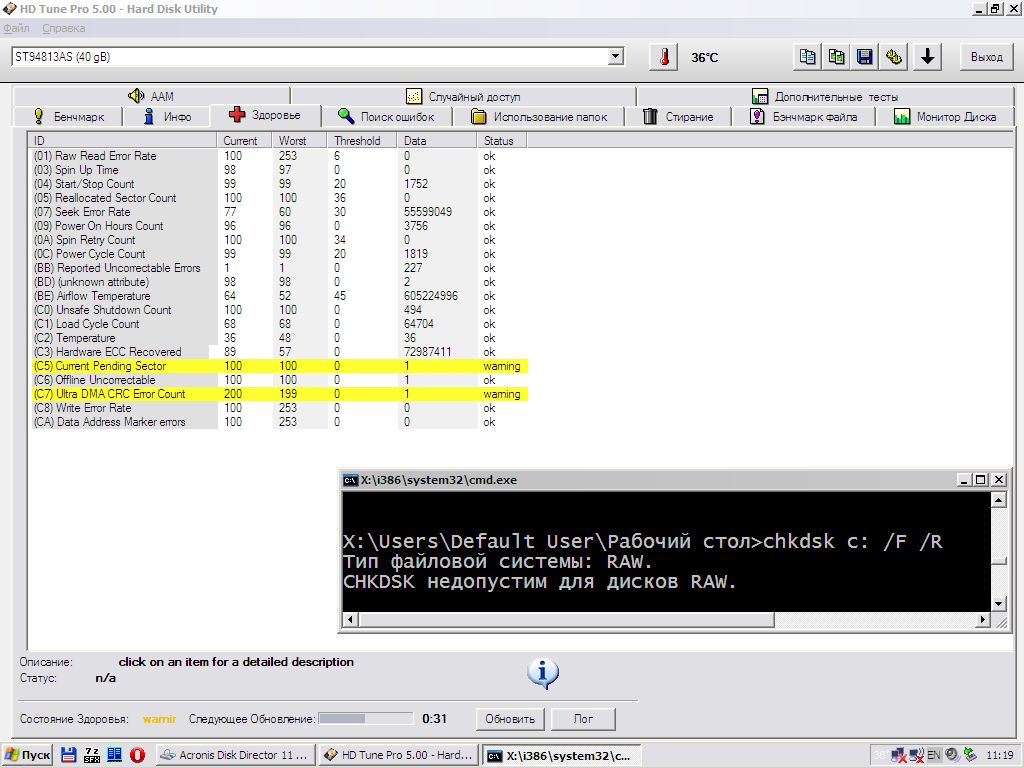Click the EN language indicator in the tray
The image size is (1024, 768).
tap(934, 755)
